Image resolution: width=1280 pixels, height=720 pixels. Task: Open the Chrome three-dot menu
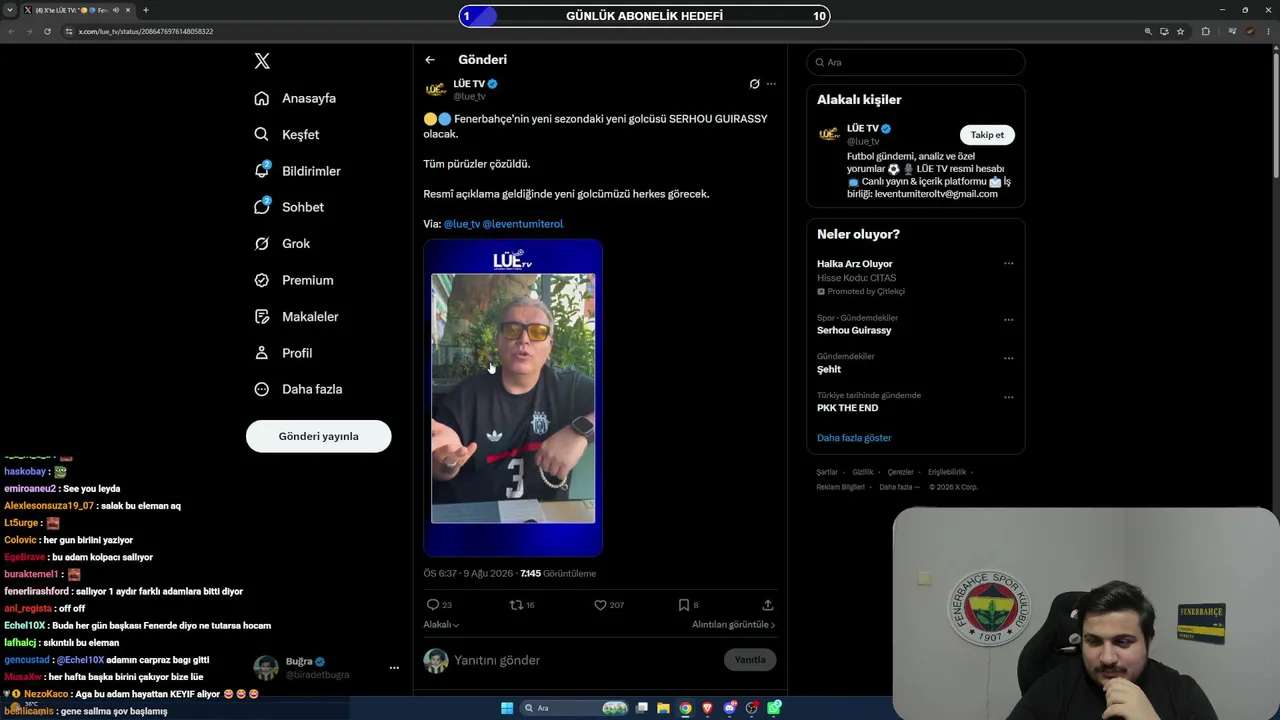coord(1268,31)
